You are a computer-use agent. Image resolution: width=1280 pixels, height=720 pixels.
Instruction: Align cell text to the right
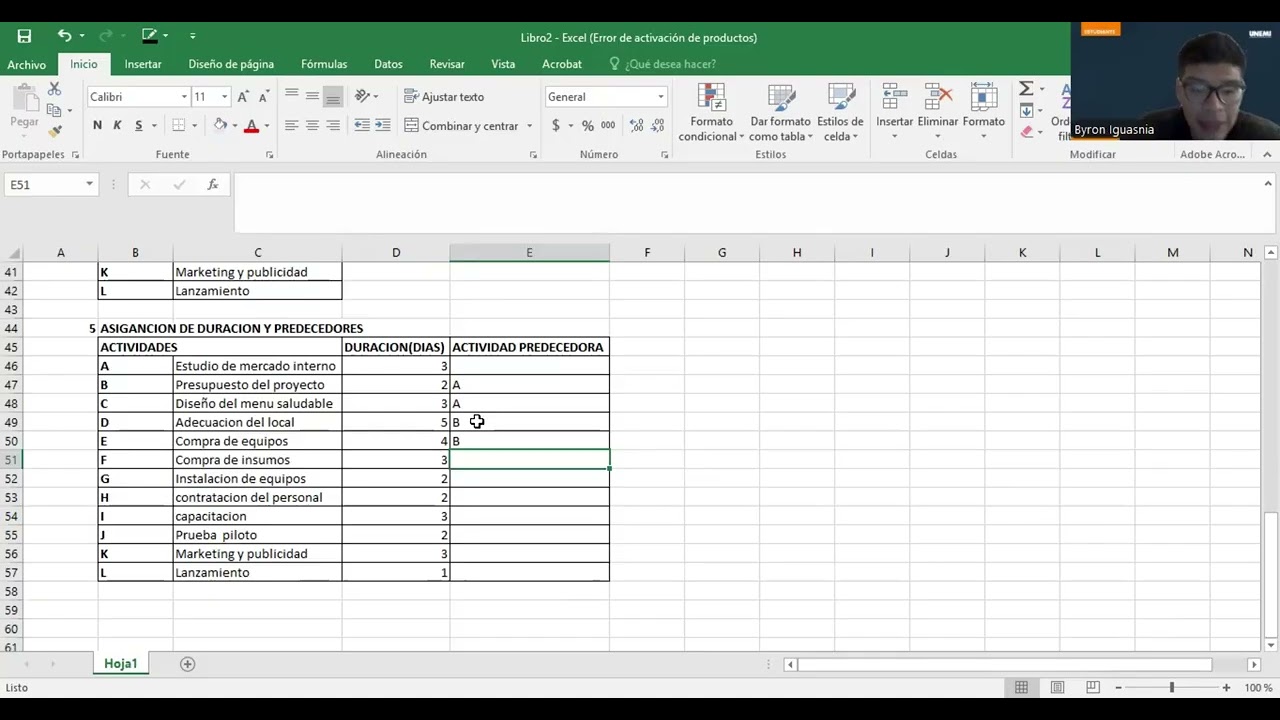(x=333, y=125)
